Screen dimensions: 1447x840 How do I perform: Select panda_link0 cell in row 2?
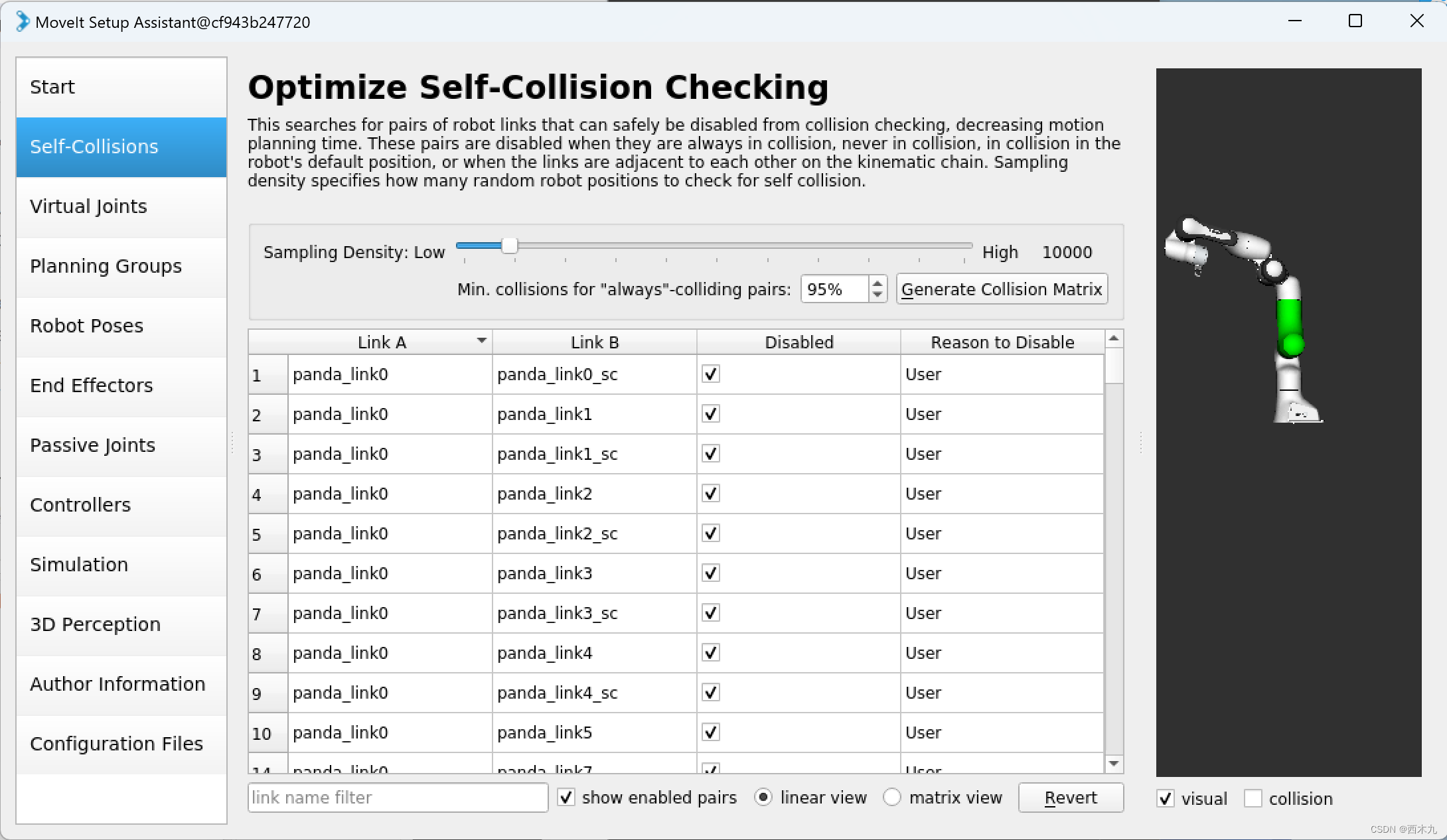pos(390,414)
